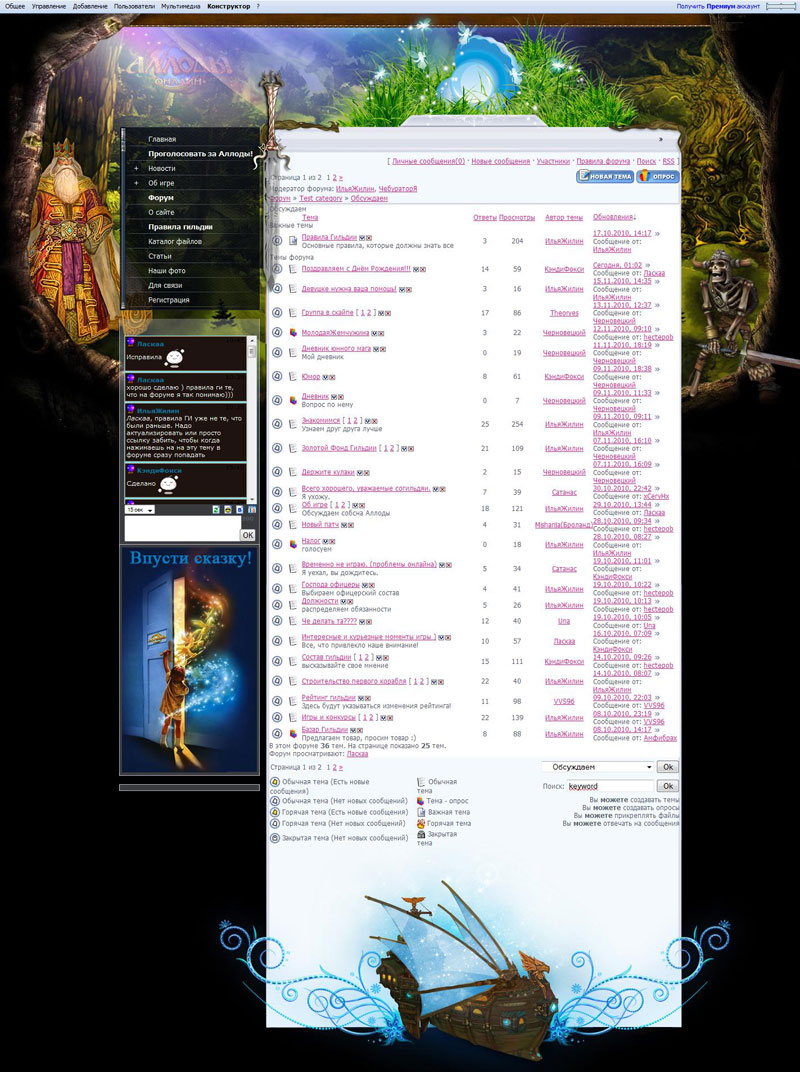Image resolution: width=800 pixels, height=1072 pixels.
Task: Open Test category breadcrumb link
Action: (321, 198)
